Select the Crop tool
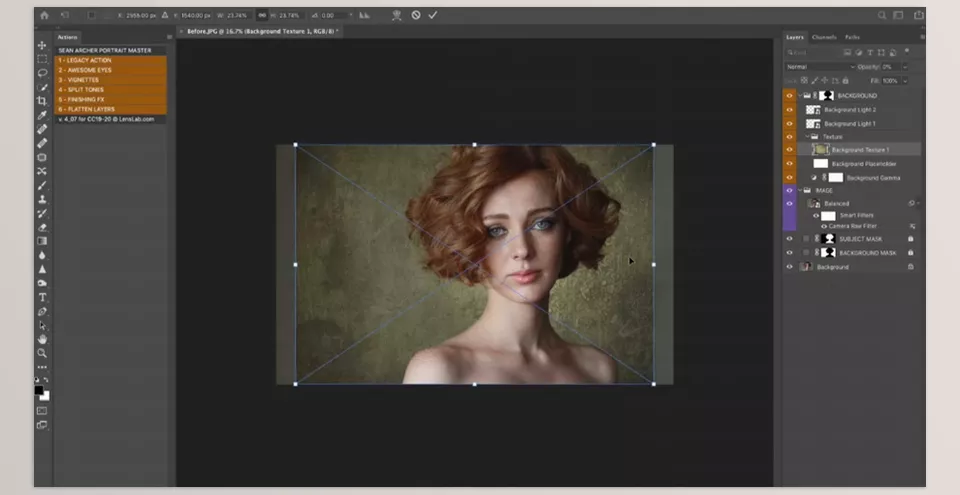960x495 pixels. click(42, 101)
